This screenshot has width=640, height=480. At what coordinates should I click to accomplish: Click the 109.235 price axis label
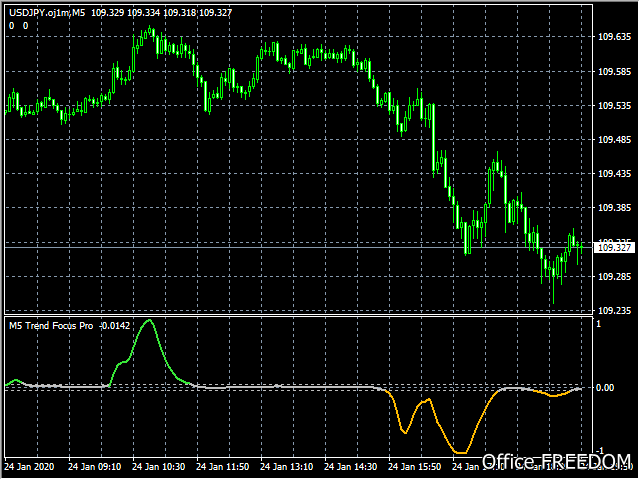point(614,311)
